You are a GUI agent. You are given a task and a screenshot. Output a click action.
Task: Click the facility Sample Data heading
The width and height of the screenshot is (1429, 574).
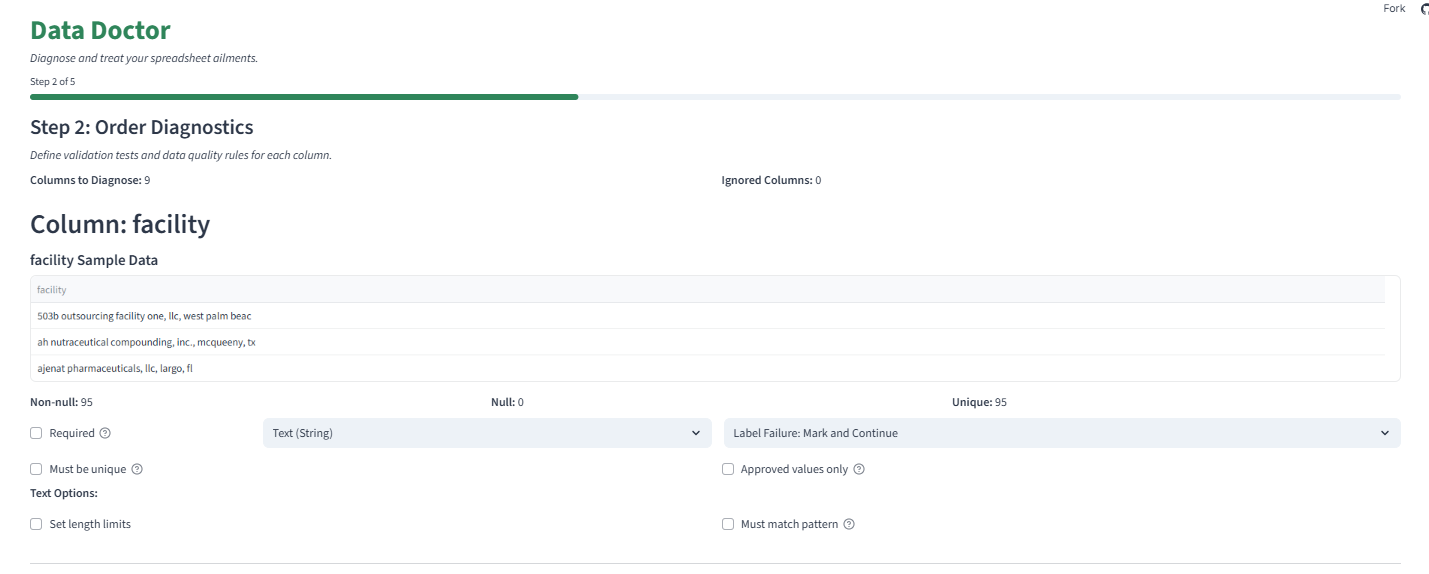click(94, 260)
